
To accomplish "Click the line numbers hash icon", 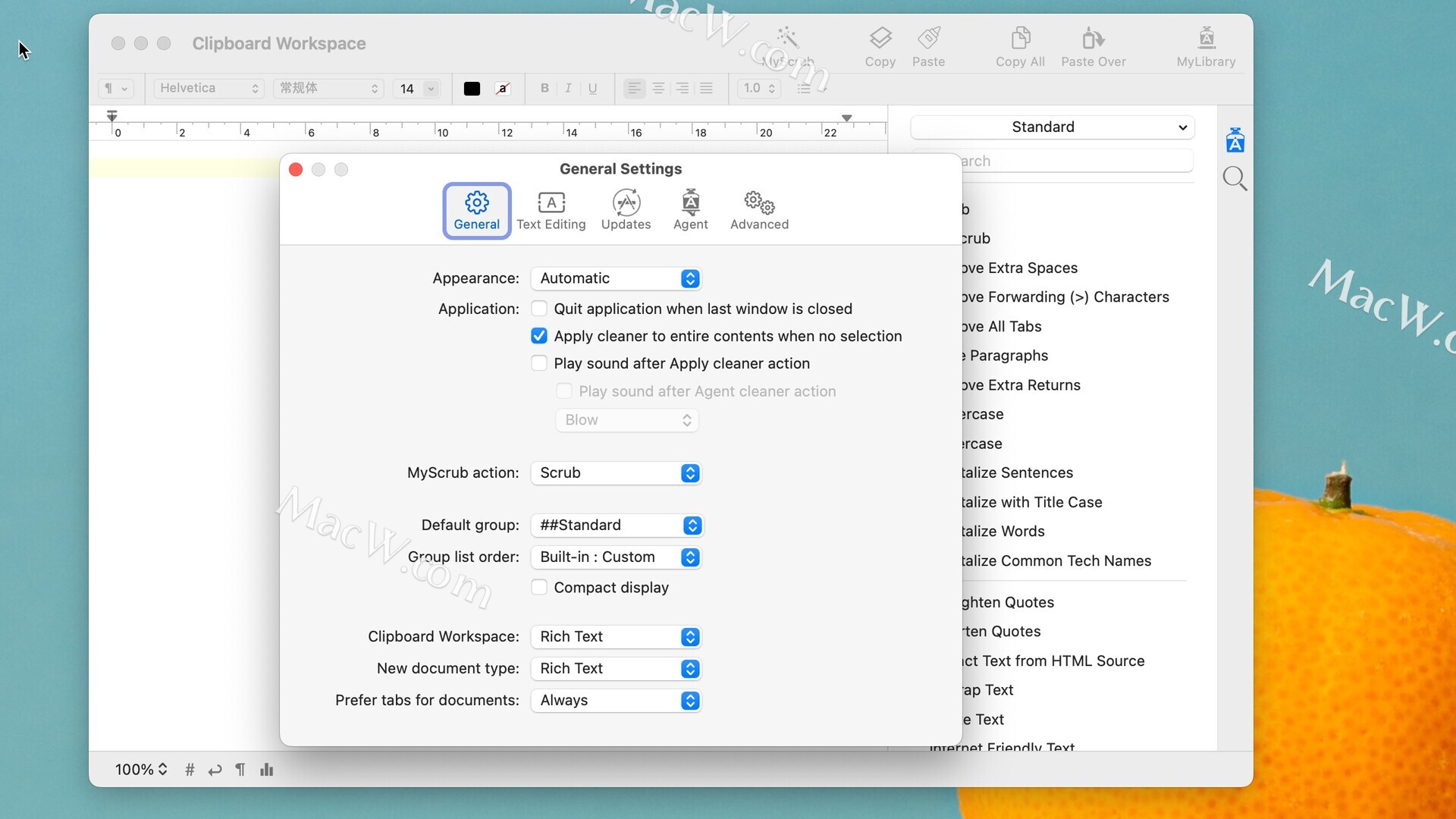I will coord(190,770).
